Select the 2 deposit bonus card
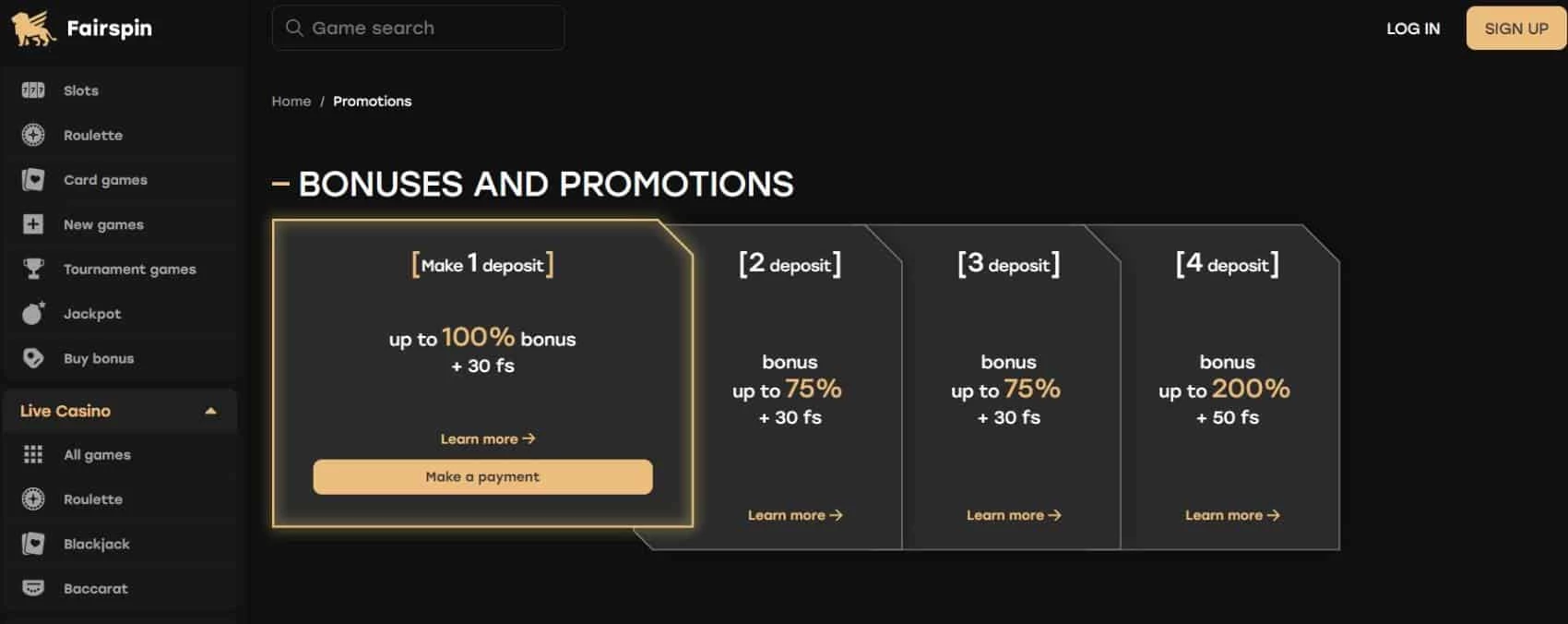 pyautogui.click(x=790, y=387)
